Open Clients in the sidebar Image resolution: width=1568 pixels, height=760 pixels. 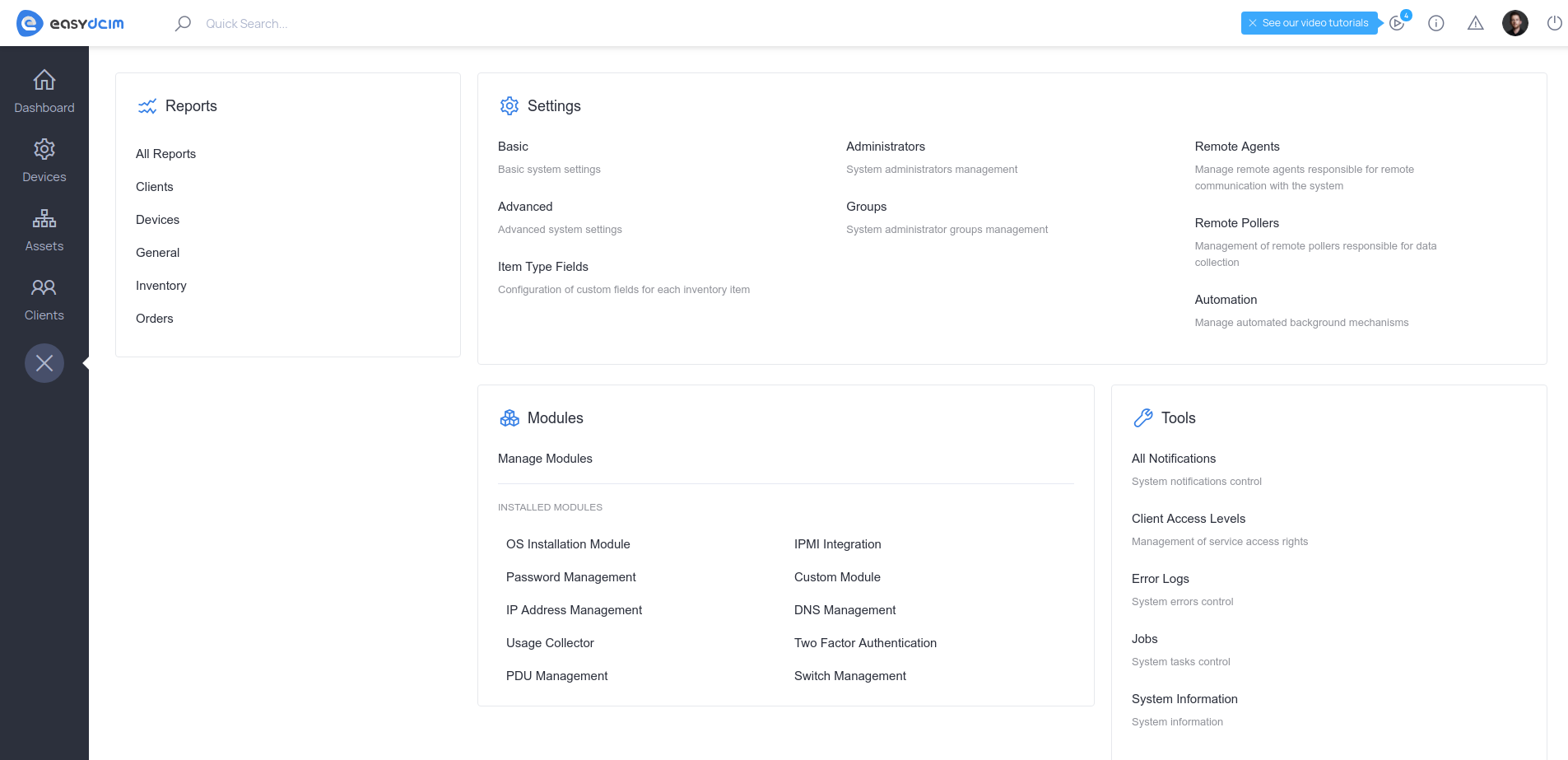point(44,300)
